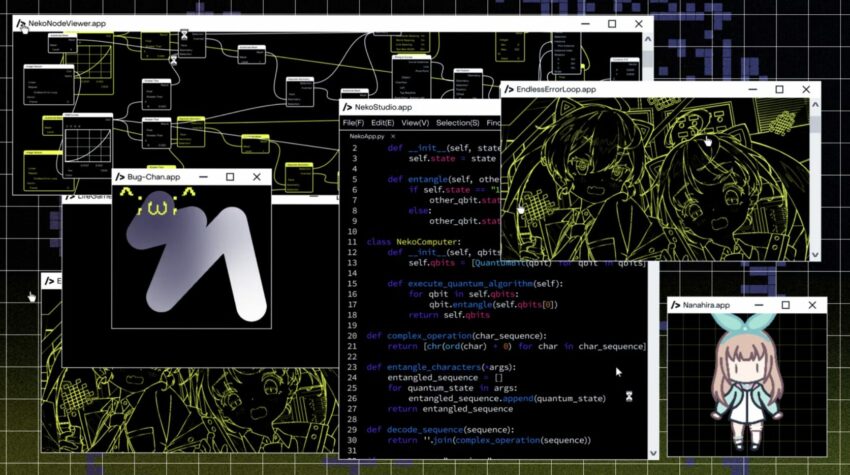Image resolution: width=850 pixels, height=475 pixels.
Task: Click the Bug-Chan.app window title text
Action: click(x=153, y=177)
